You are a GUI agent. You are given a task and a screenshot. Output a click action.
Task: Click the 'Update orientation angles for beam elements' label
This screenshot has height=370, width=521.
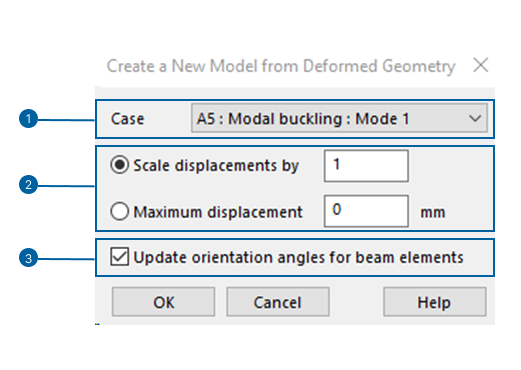(x=298, y=258)
